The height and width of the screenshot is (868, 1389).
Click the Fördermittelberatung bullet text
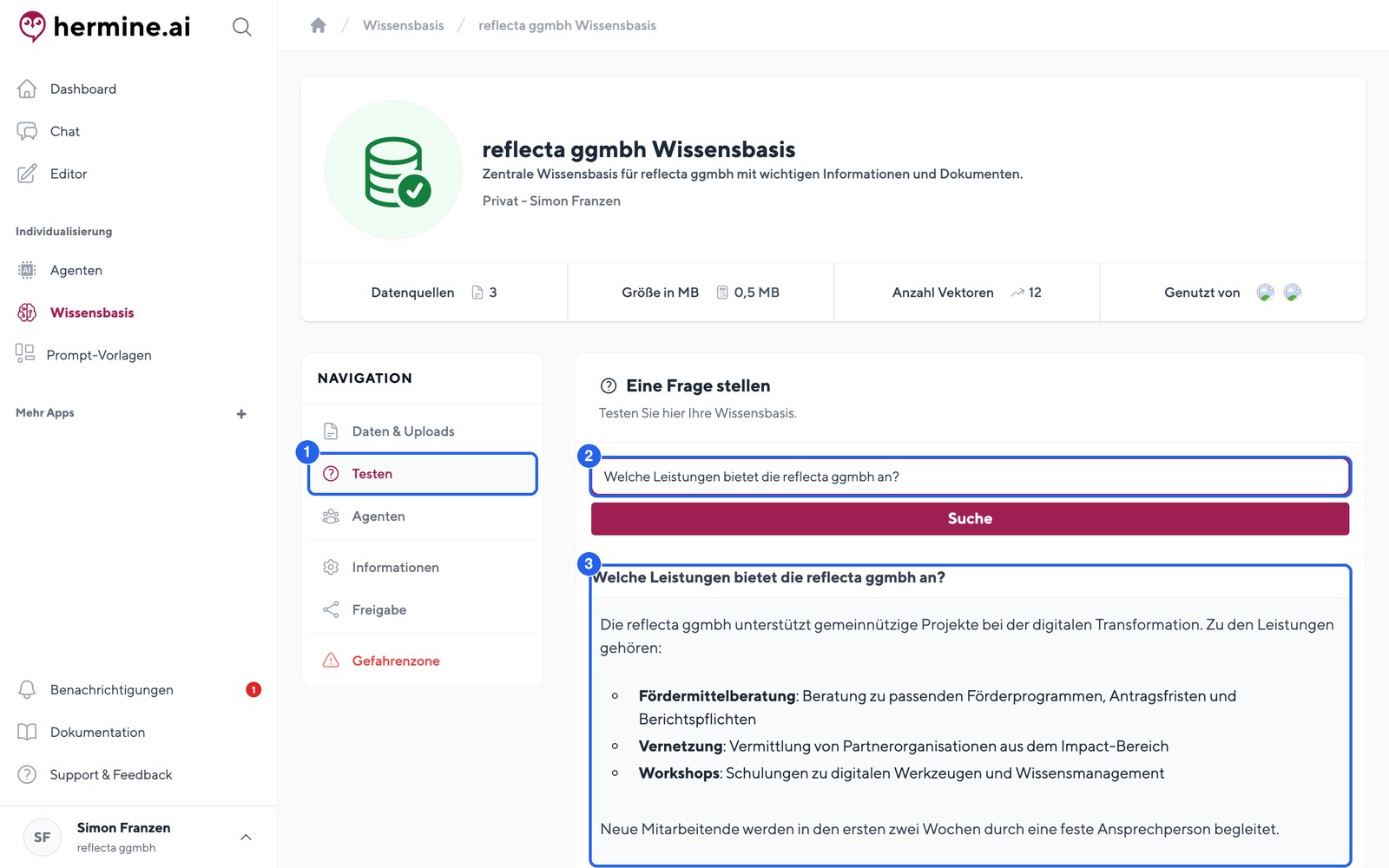click(x=938, y=707)
